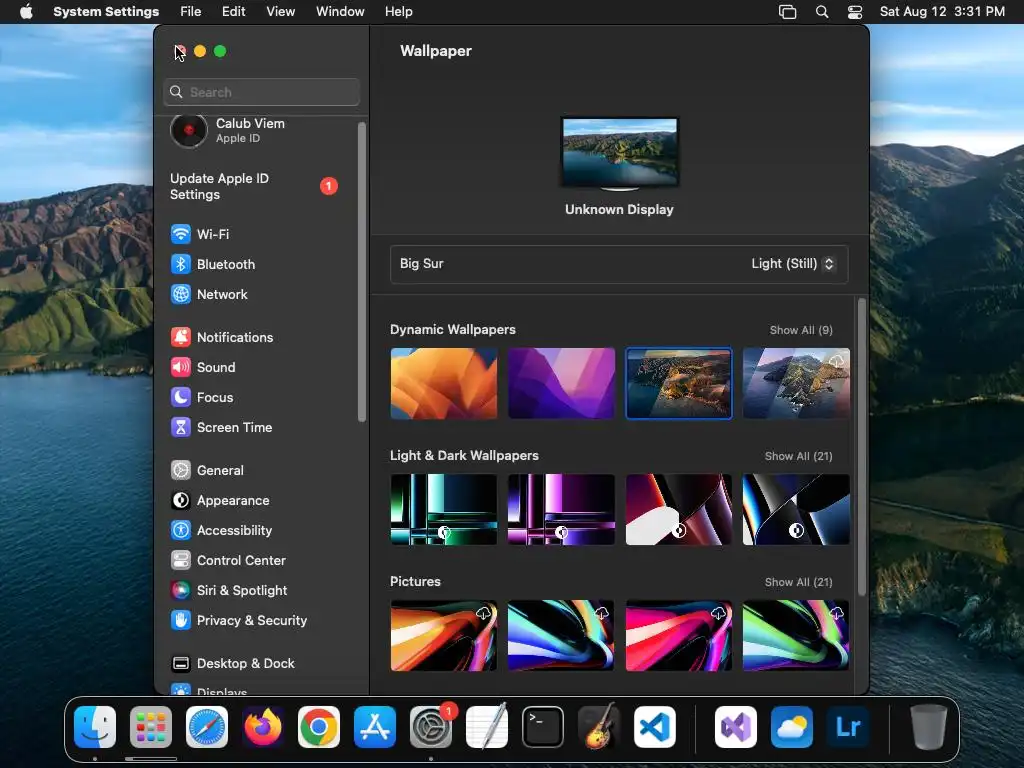
Task: Select the Accessibility icon in sidebar
Action: point(180,530)
